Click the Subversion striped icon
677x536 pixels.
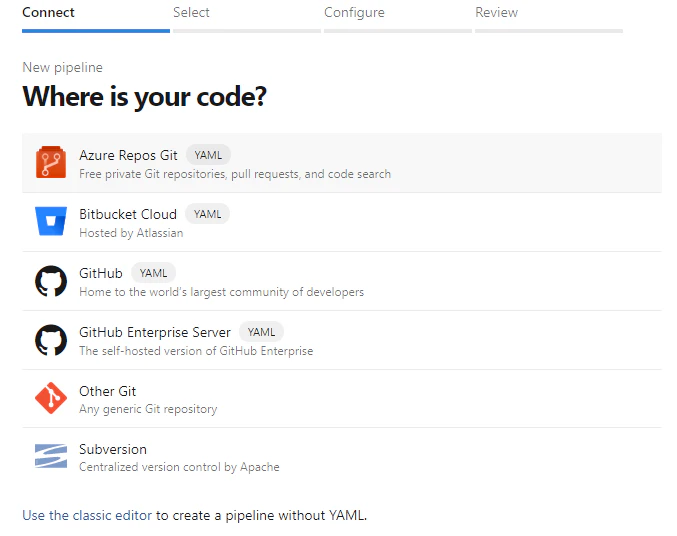pyautogui.click(x=51, y=456)
